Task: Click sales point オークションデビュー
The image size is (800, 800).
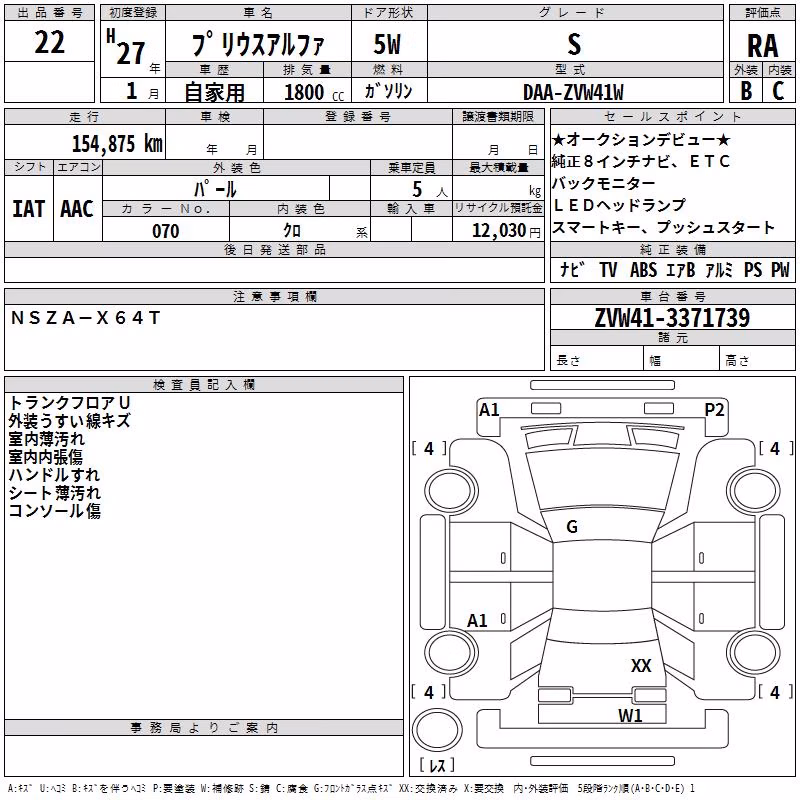Action: pyautogui.click(x=641, y=139)
